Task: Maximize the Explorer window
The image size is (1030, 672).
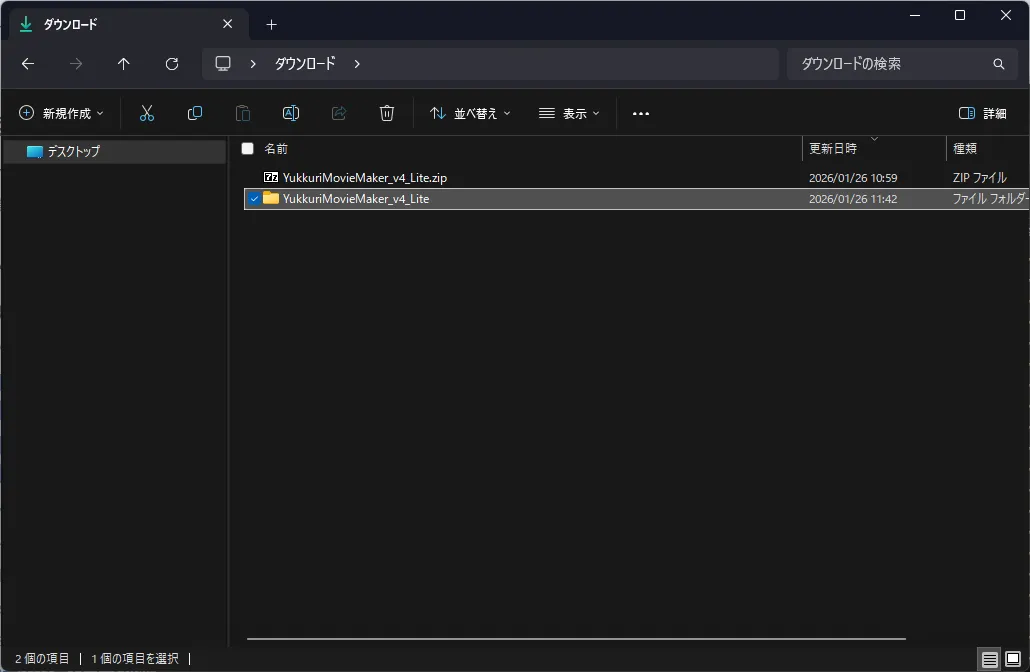Action: point(960,15)
